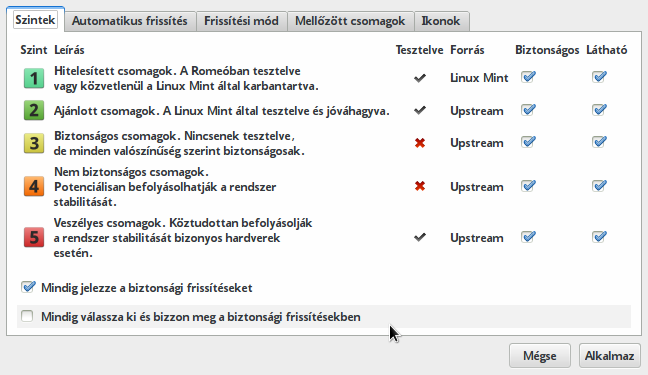This screenshot has height=375, width=648.
Task: Open the Frissítési mód tab
Action: pos(241,21)
